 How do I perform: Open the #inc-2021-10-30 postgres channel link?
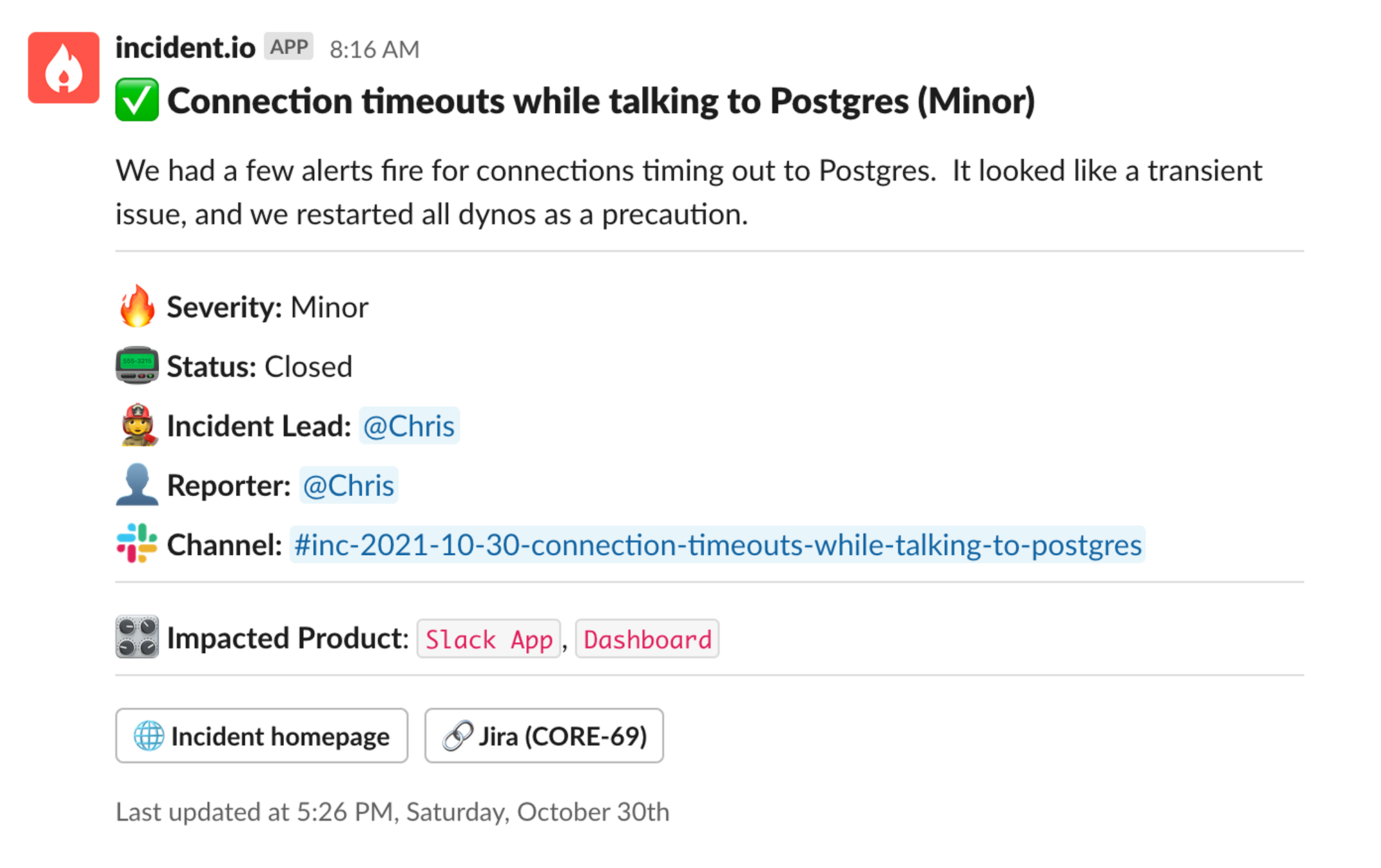pos(717,545)
